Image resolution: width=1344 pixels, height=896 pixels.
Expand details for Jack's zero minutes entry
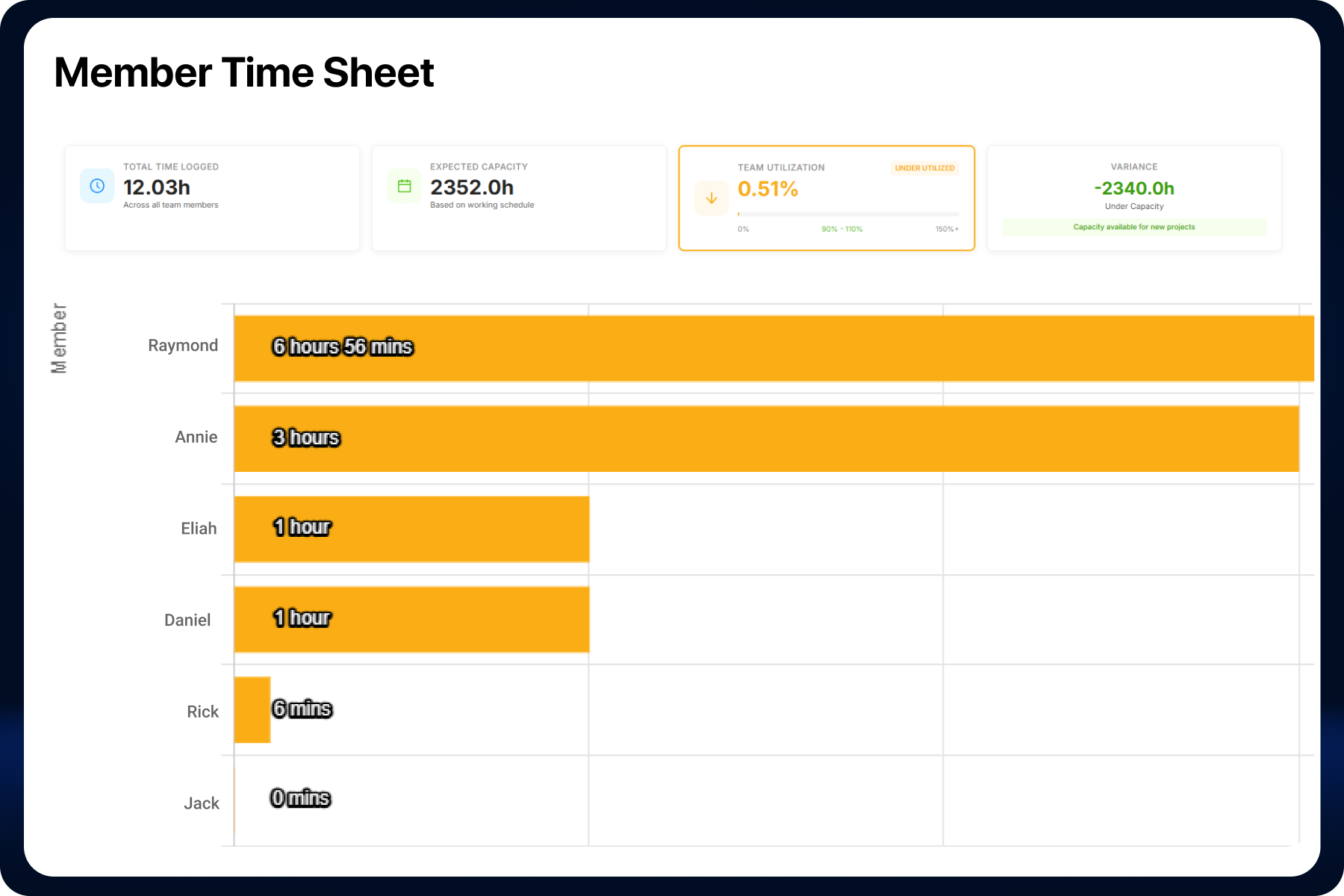(x=301, y=797)
